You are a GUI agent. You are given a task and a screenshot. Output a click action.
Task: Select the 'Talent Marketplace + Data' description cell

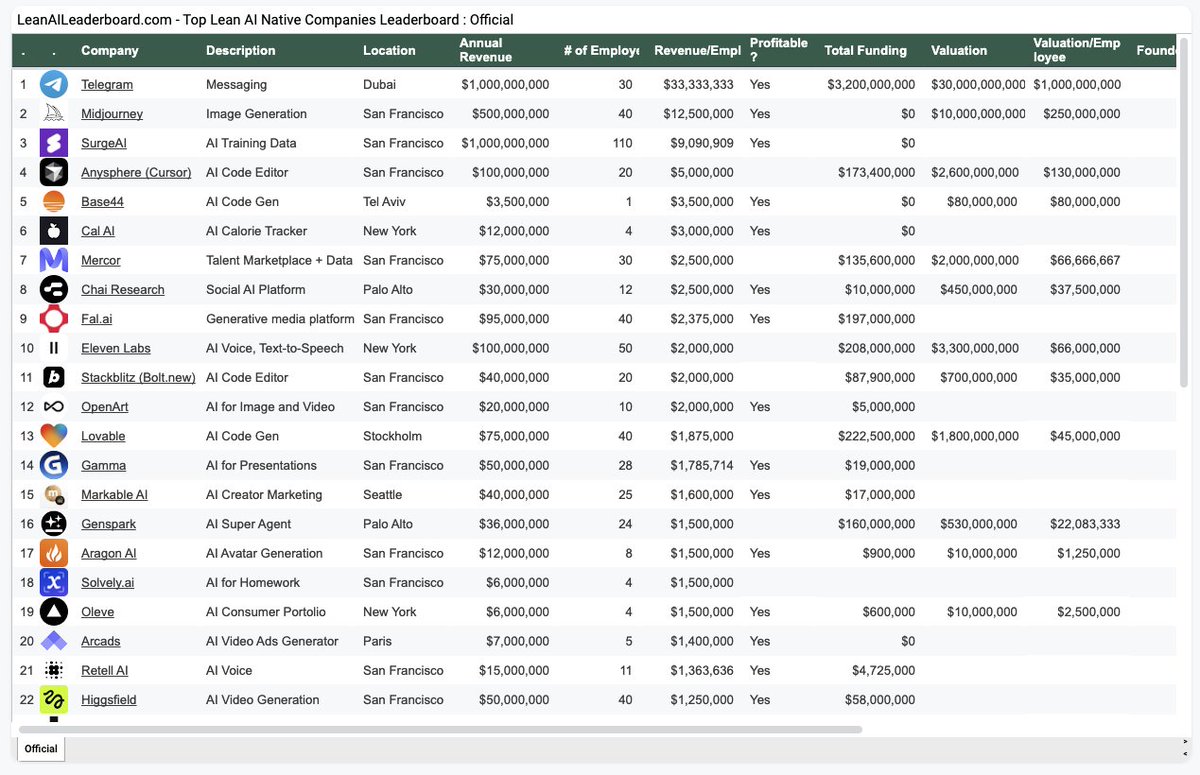tap(279, 260)
